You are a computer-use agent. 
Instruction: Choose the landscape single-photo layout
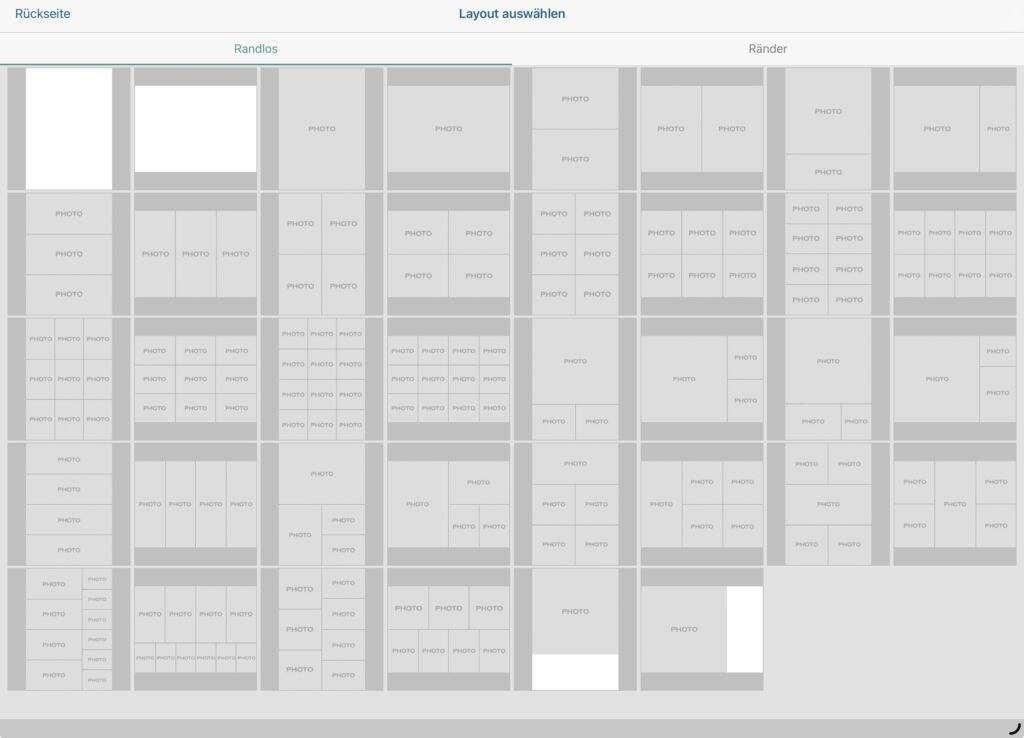point(448,129)
